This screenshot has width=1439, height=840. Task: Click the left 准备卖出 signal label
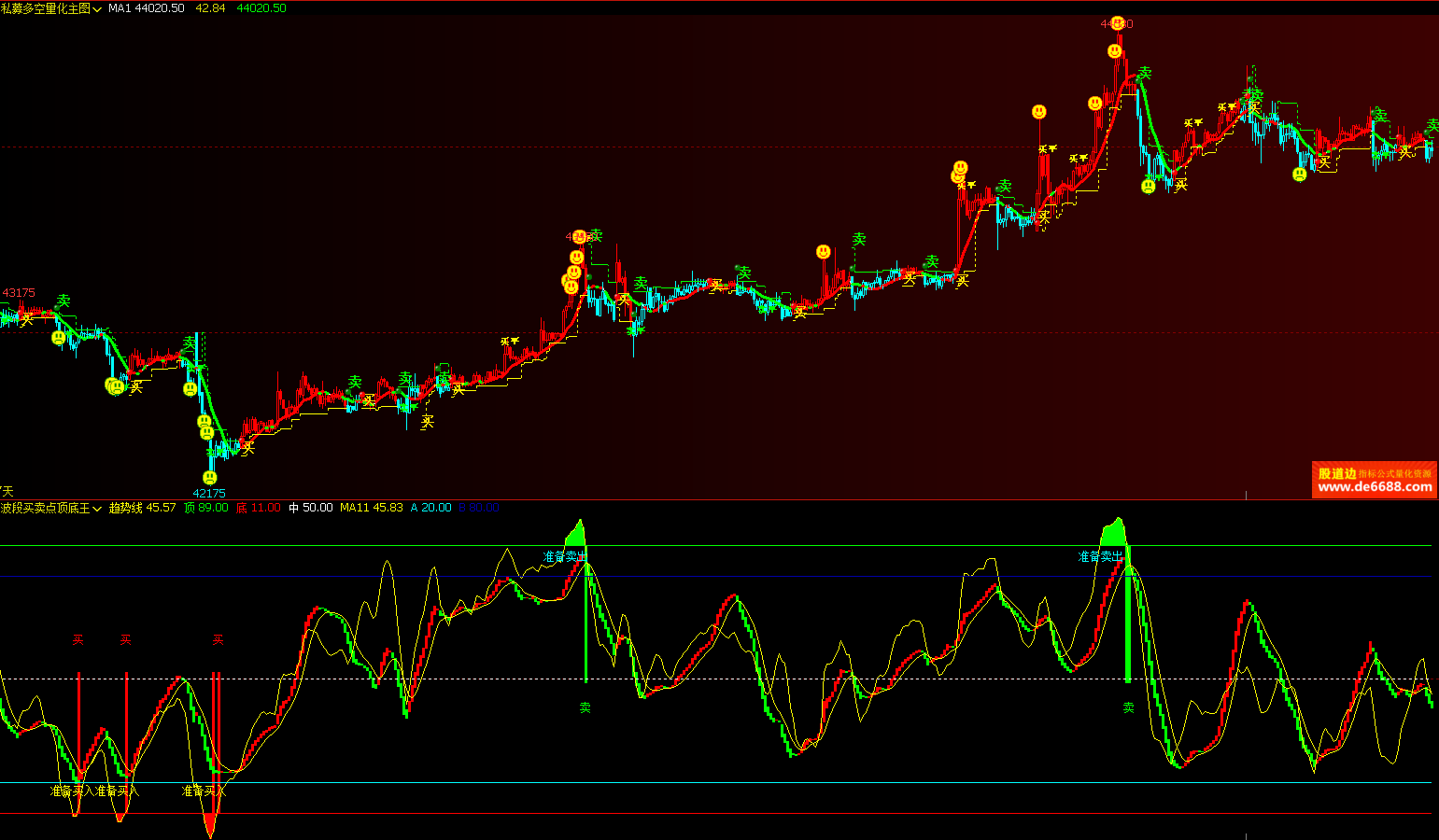tap(565, 557)
